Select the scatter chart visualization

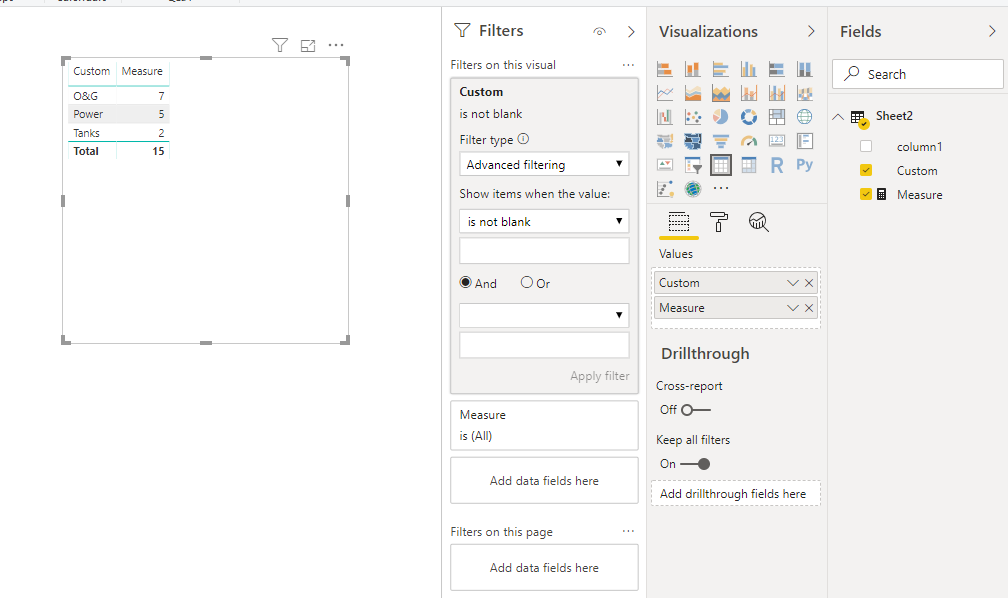[x=692, y=117]
